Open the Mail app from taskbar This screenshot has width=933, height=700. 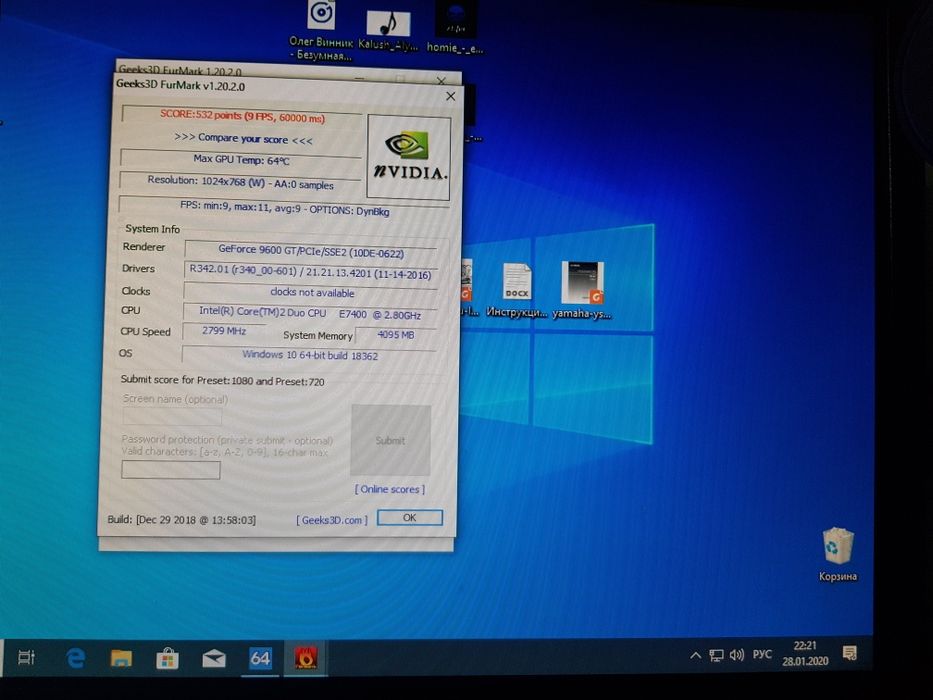coord(214,658)
